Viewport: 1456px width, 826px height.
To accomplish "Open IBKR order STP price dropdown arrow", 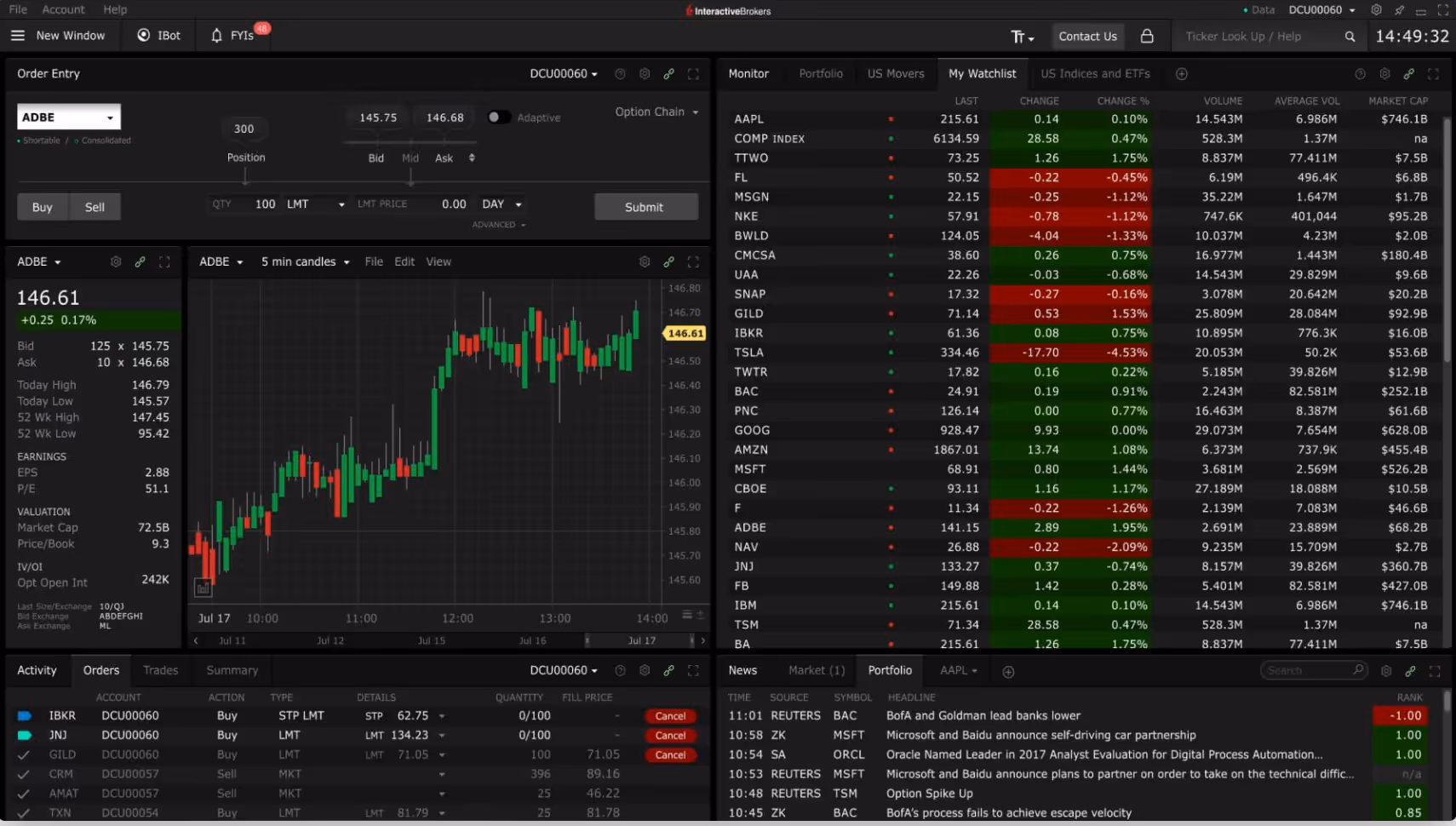I will point(442,716).
